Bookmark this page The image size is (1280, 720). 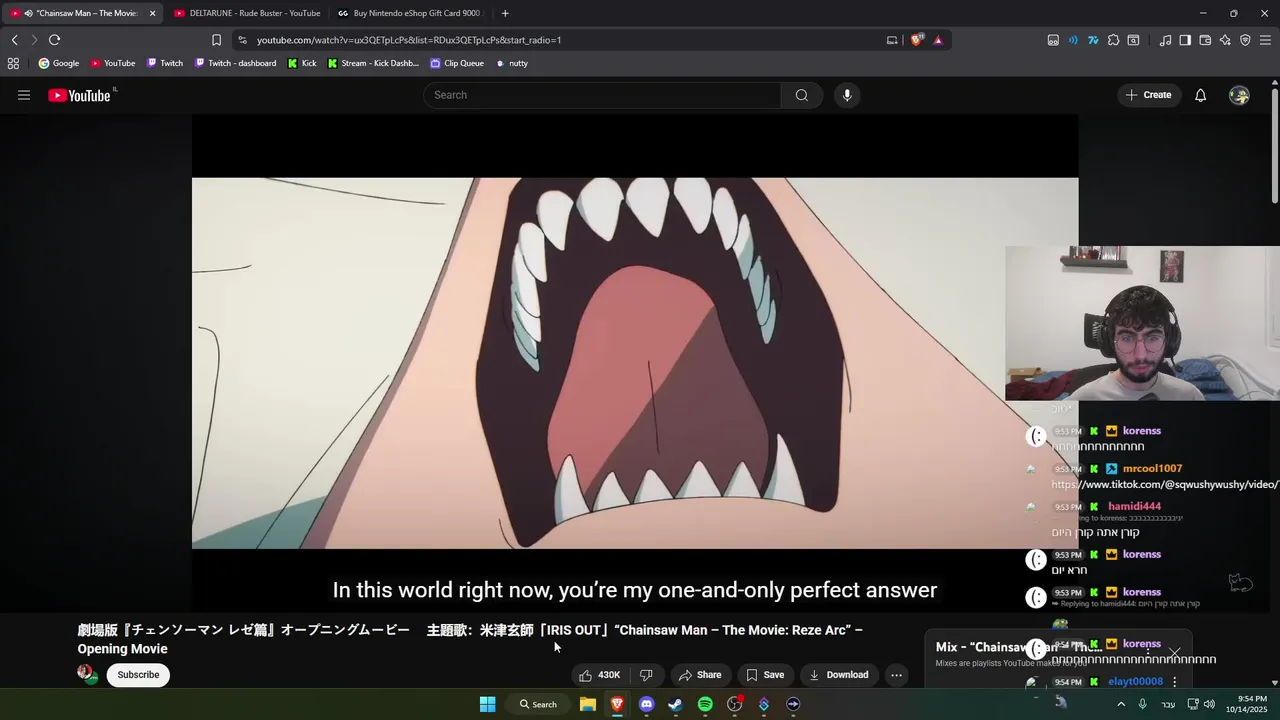(216, 40)
